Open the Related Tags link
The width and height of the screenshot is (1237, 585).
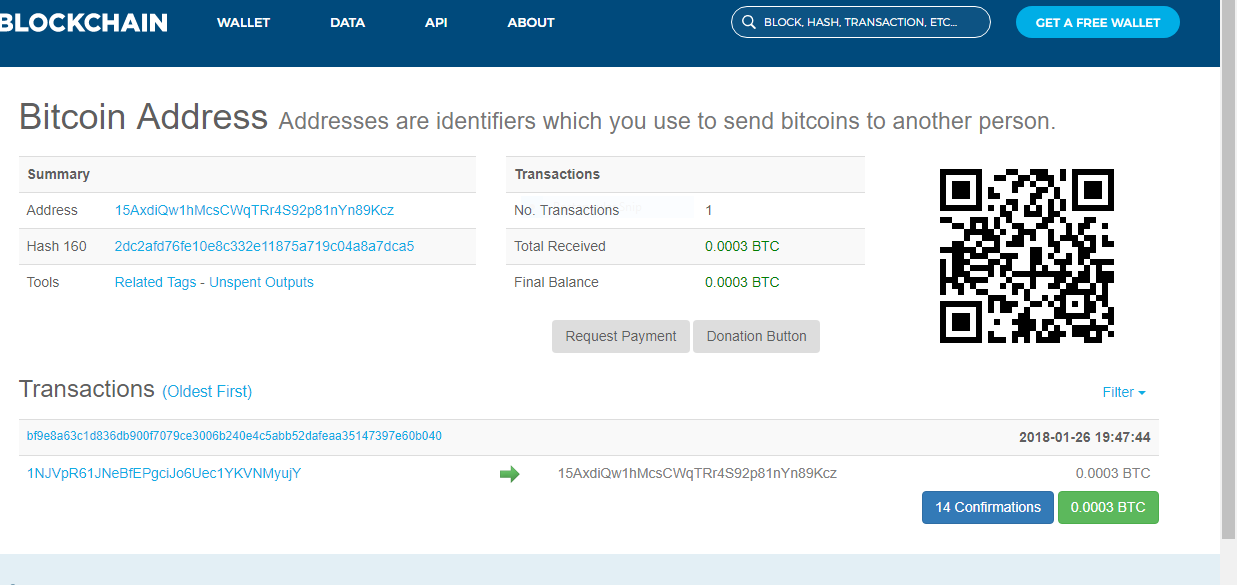click(x=155, y=282)
